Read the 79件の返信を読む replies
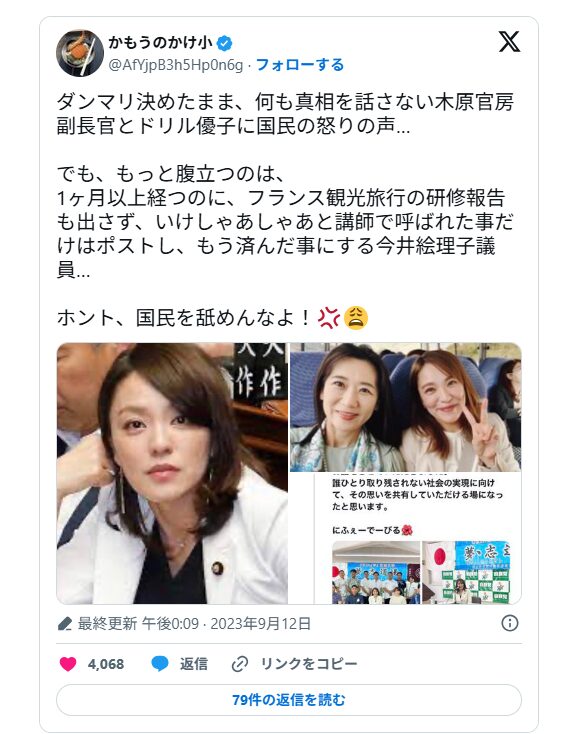Viewport: 578px width, 734px height. click(289, 700)
